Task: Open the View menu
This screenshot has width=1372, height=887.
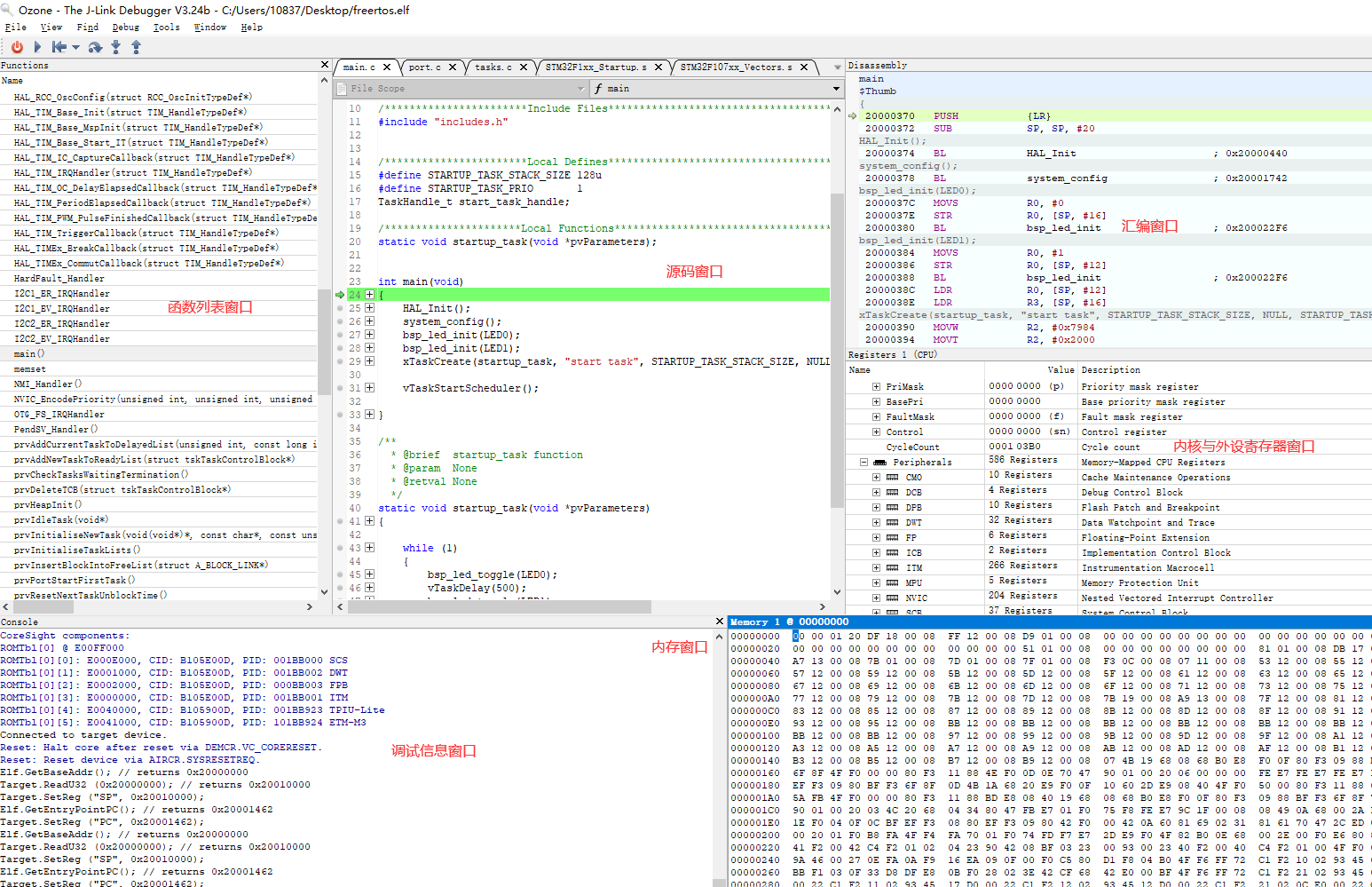Action: pyautogui.click(x=51, y=28)
